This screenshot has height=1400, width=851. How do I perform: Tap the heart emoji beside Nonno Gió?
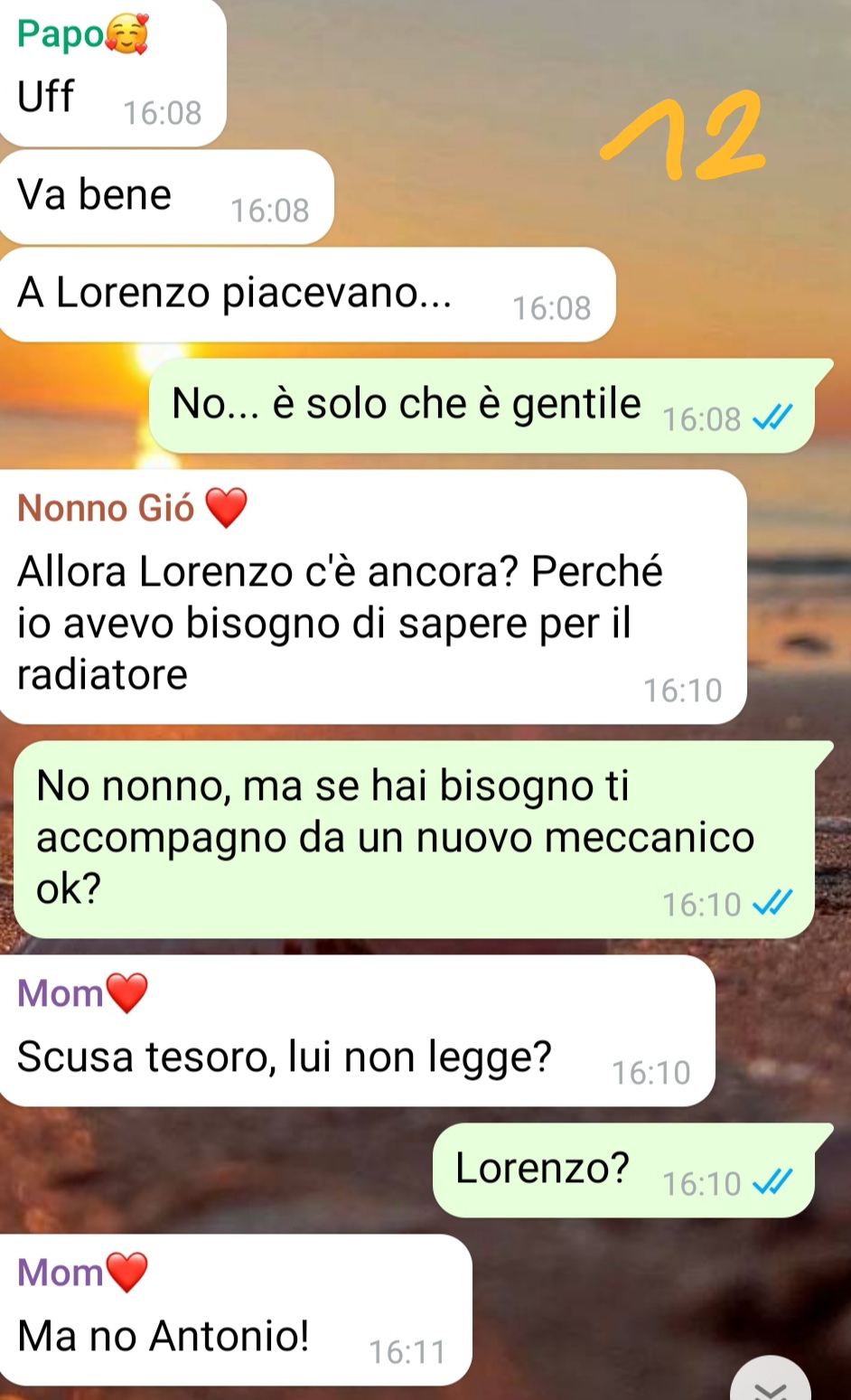pos(226,508)
